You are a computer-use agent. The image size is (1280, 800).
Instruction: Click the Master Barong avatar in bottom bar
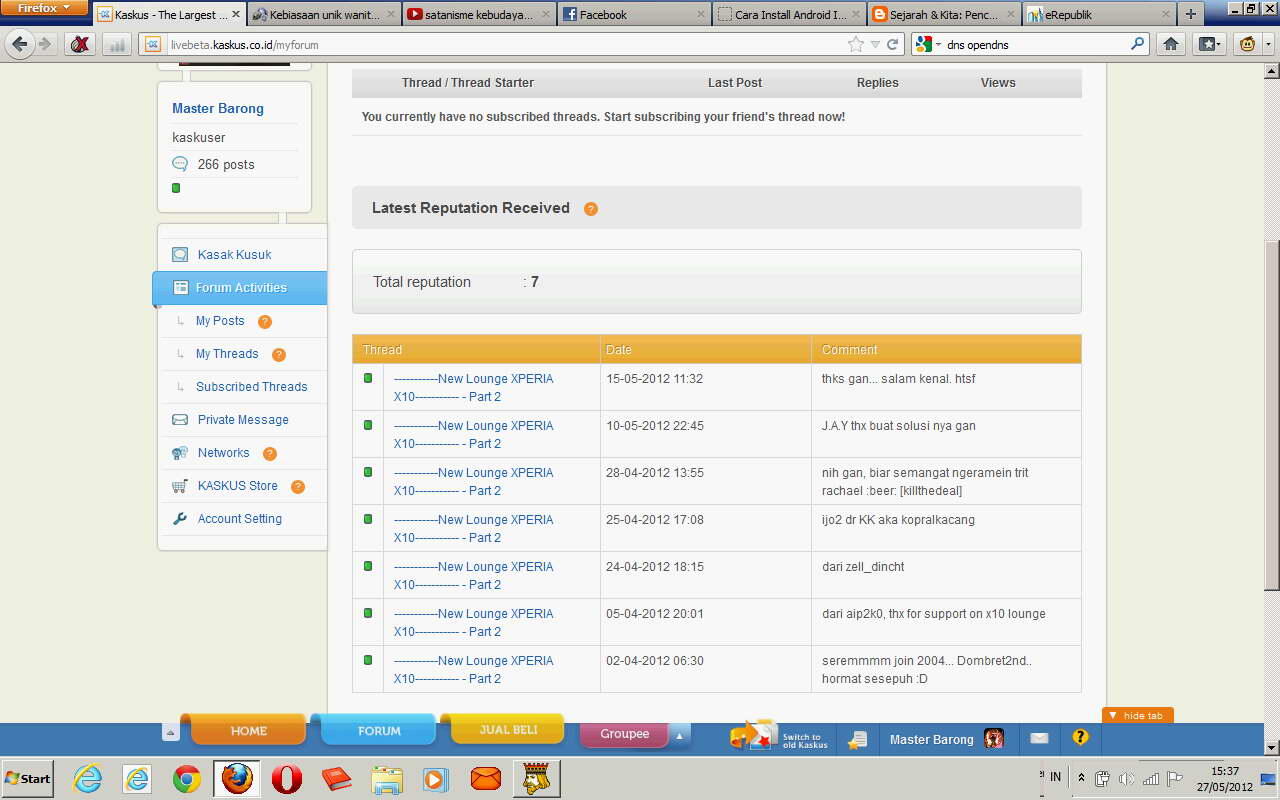[994, 738]
